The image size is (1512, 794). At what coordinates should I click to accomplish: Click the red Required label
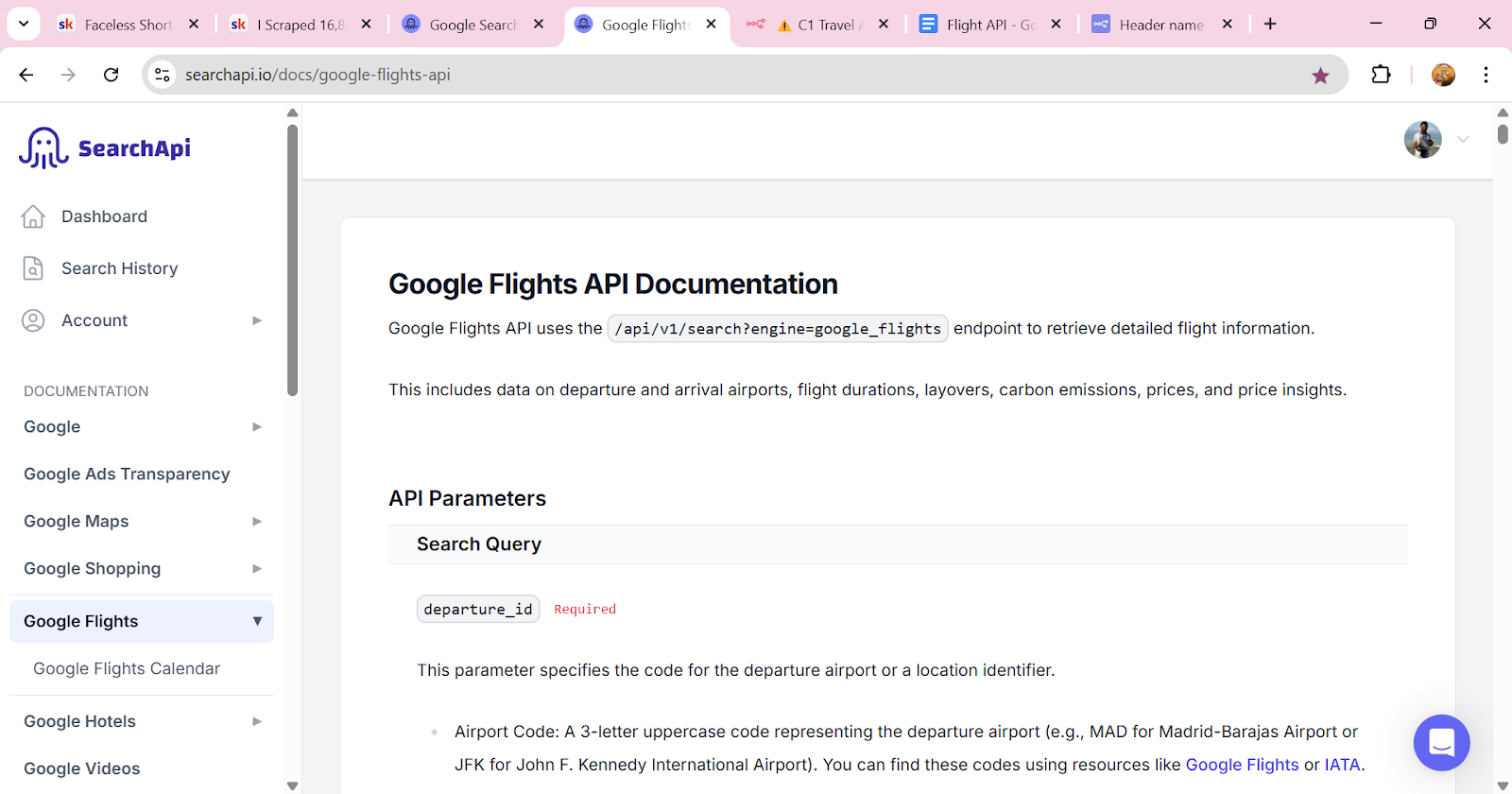click(585, 610)
